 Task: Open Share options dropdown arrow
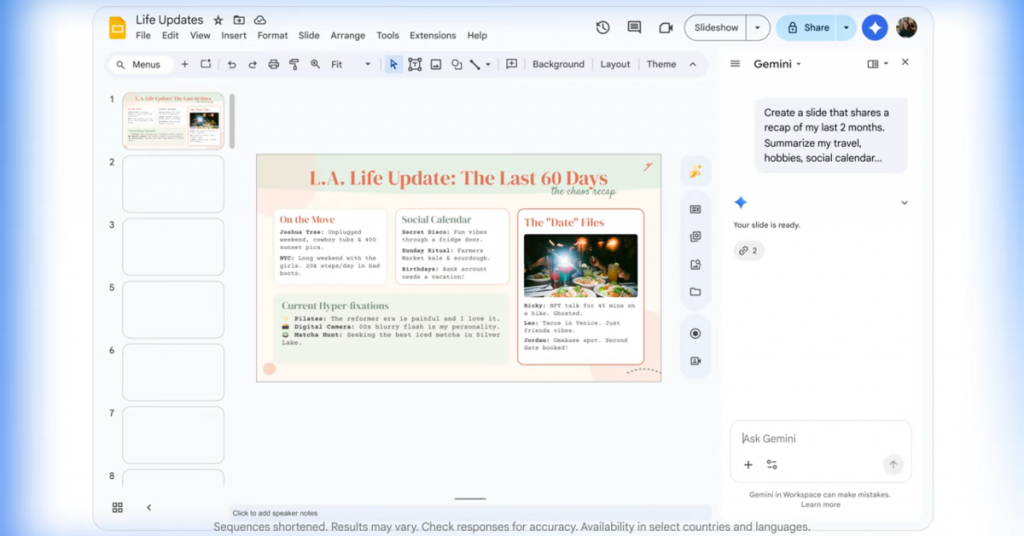click(x=846, y=27)
